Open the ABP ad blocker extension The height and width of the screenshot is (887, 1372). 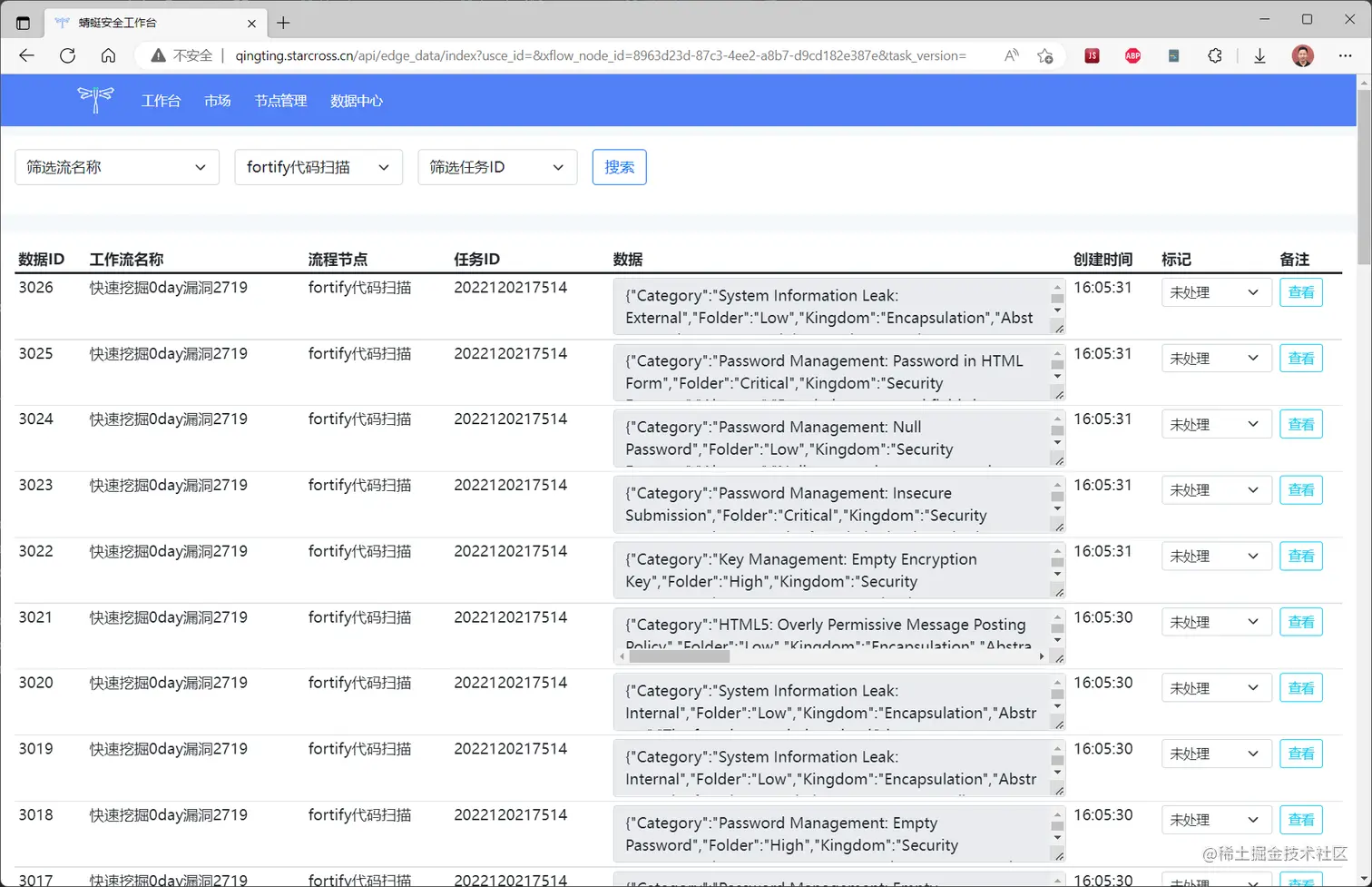point(1132,55)
